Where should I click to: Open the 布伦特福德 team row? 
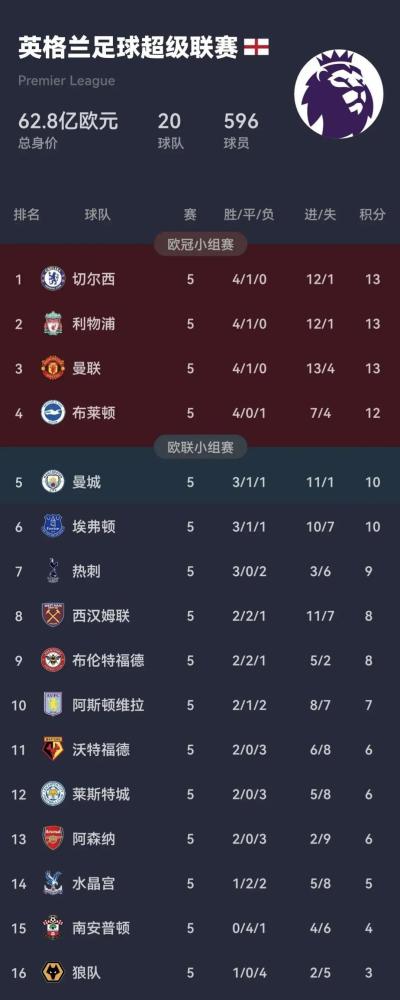click(x=200, y=660)
